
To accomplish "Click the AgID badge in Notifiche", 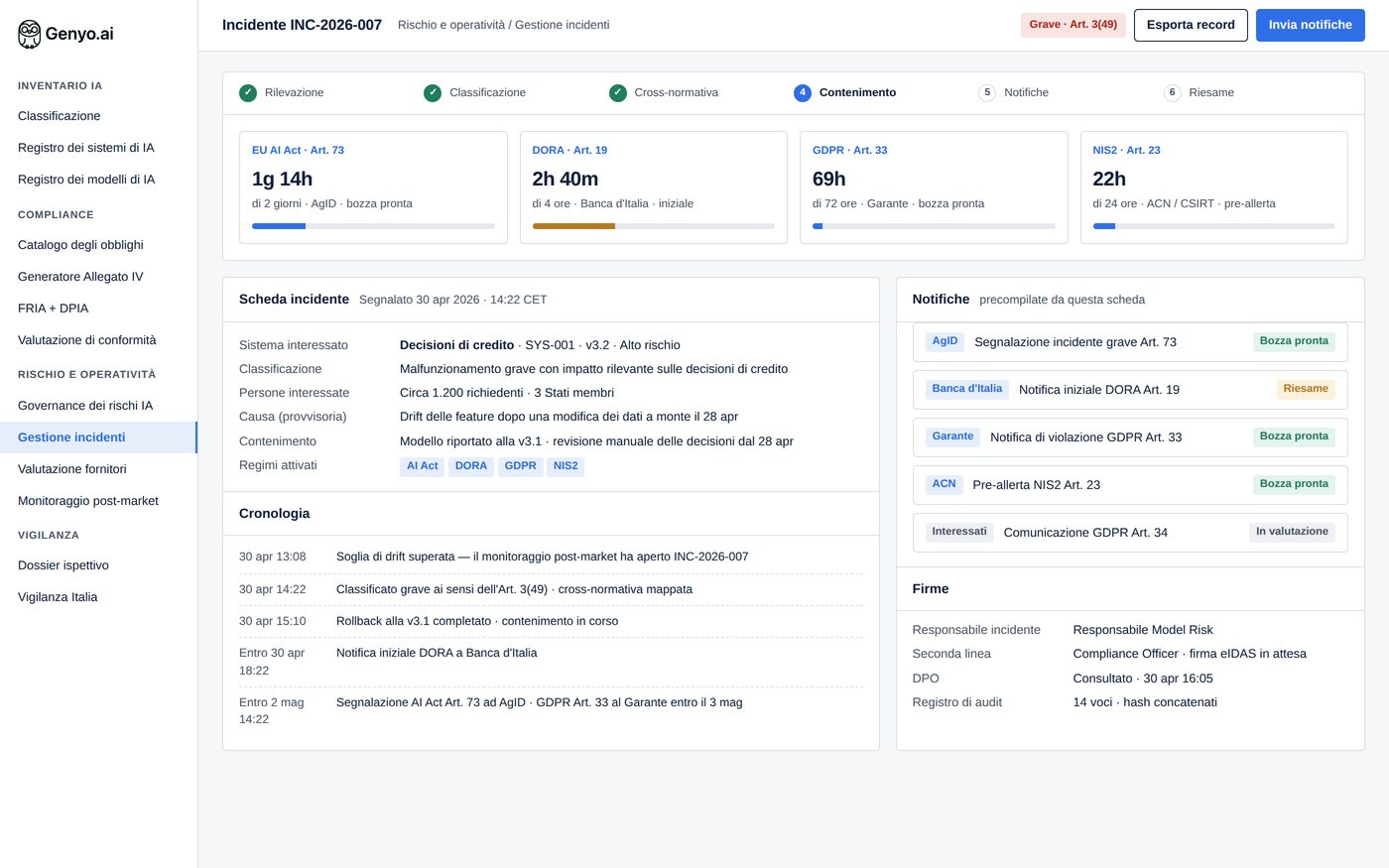I will [x=945, y=341].
